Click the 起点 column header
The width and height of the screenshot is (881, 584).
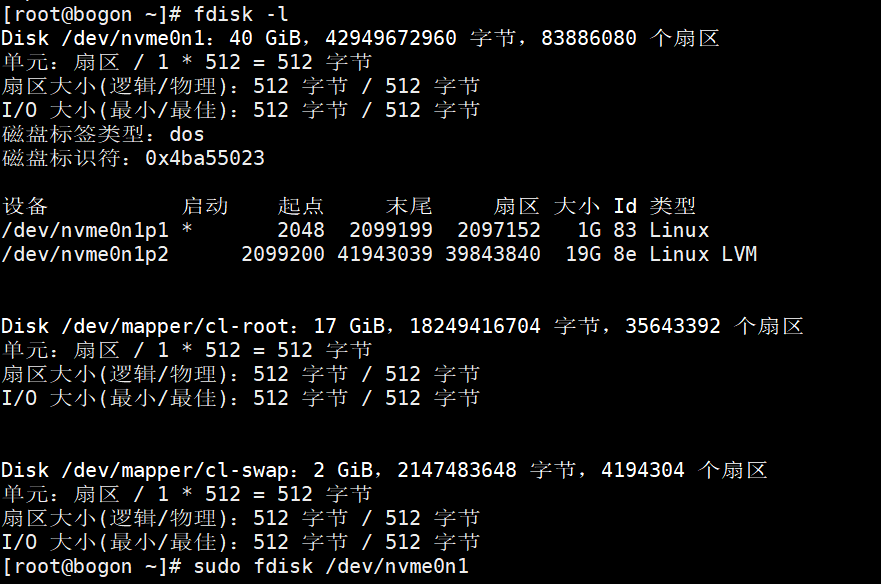click(x=301, y=206)
